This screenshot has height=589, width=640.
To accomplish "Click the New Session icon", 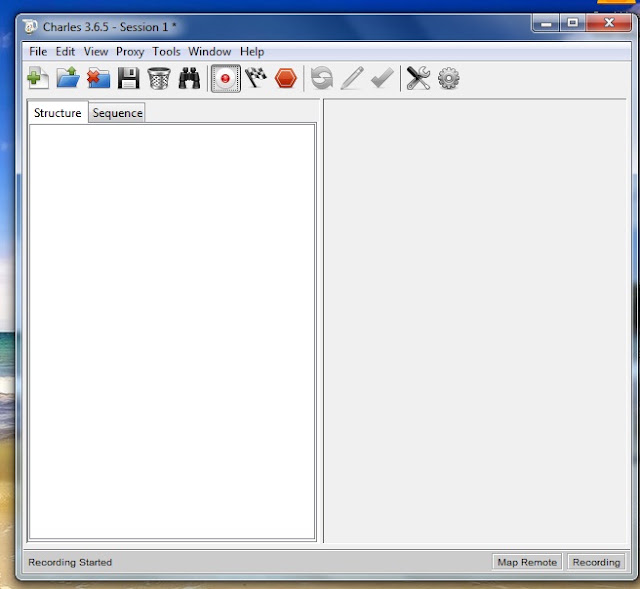I will click(x=38, y=78).
